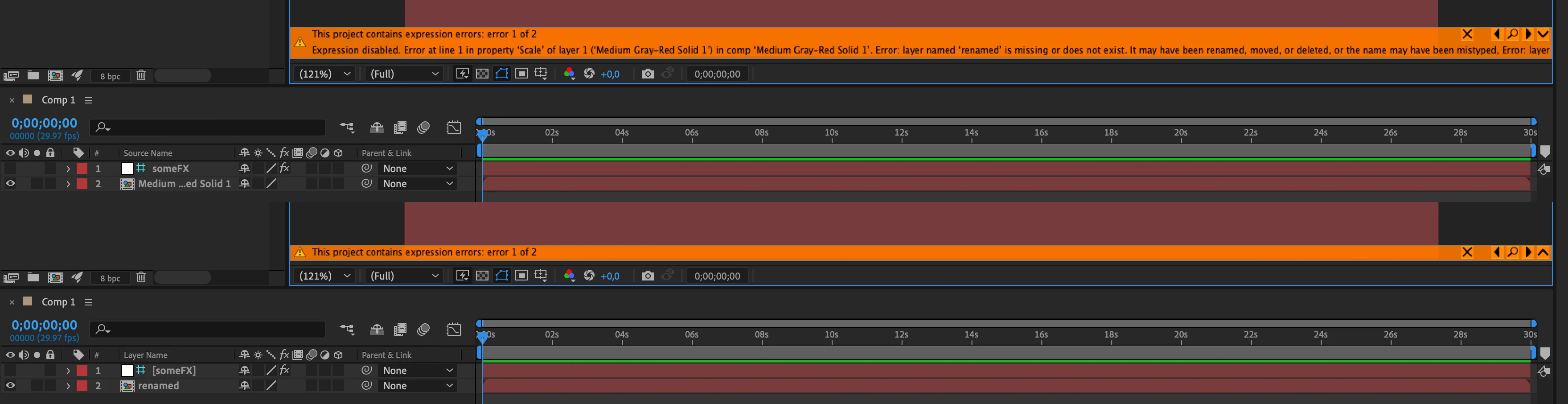Hide the Medium ...ed Solid 1 layer
1568x404 pixels.
[10, 183]
